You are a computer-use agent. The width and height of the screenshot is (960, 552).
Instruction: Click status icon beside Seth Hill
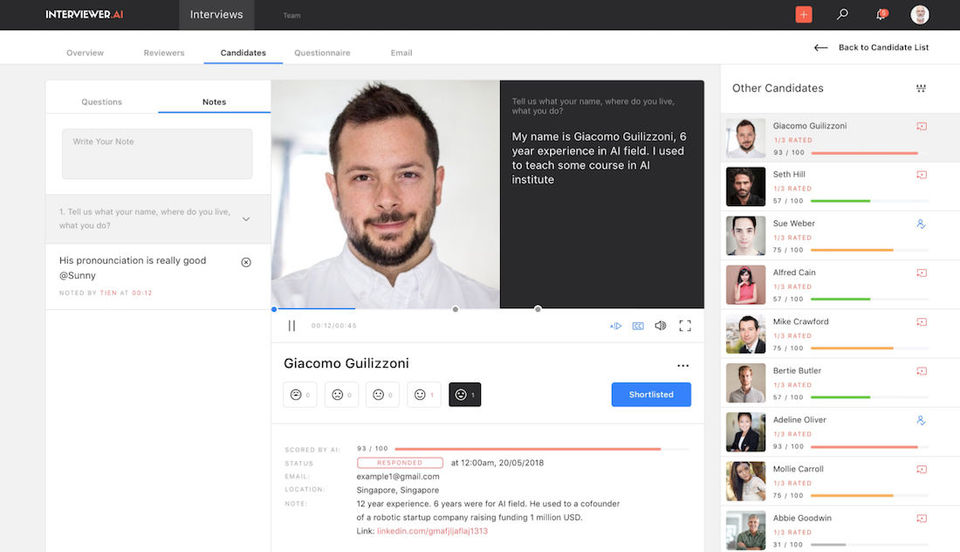921,174
